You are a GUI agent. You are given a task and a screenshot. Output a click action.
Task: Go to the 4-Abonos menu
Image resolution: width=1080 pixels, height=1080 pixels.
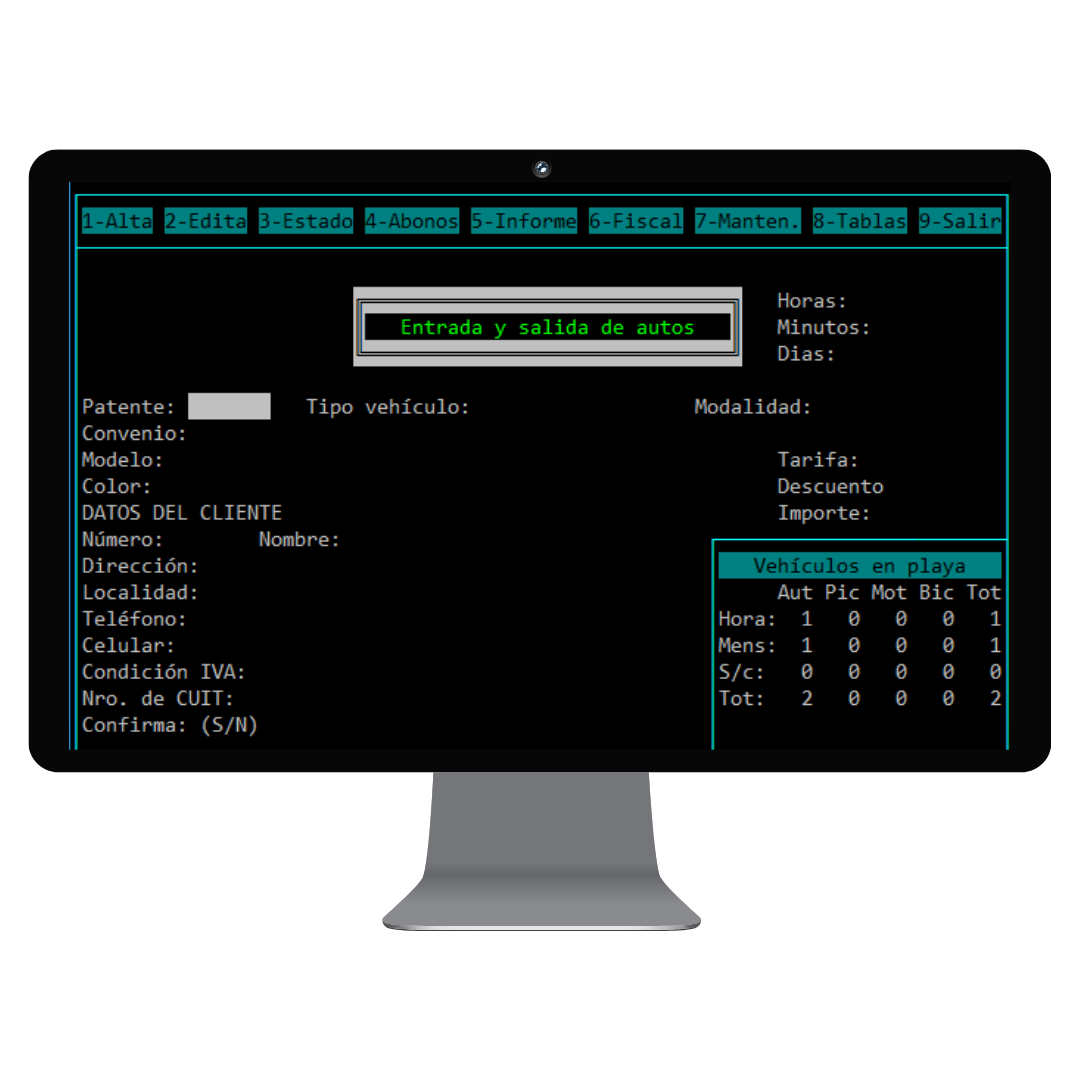point(411,221)
